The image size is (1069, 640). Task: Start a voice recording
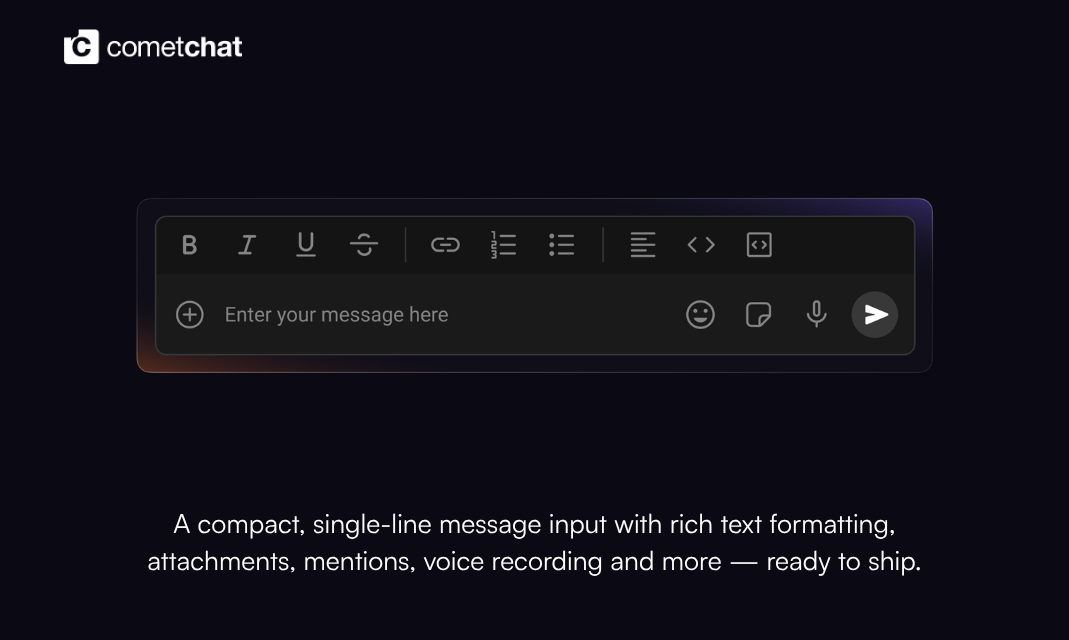(x=816, y=314)
